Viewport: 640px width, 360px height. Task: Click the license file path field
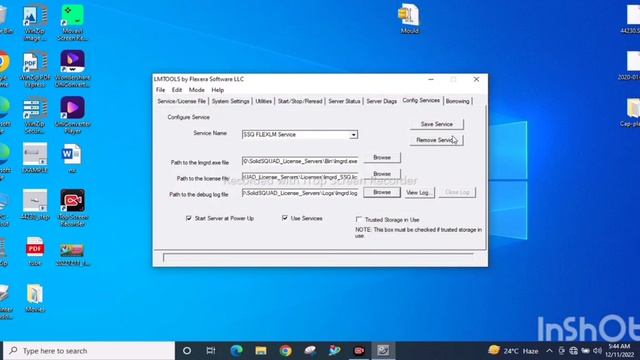tap(300, 177)
